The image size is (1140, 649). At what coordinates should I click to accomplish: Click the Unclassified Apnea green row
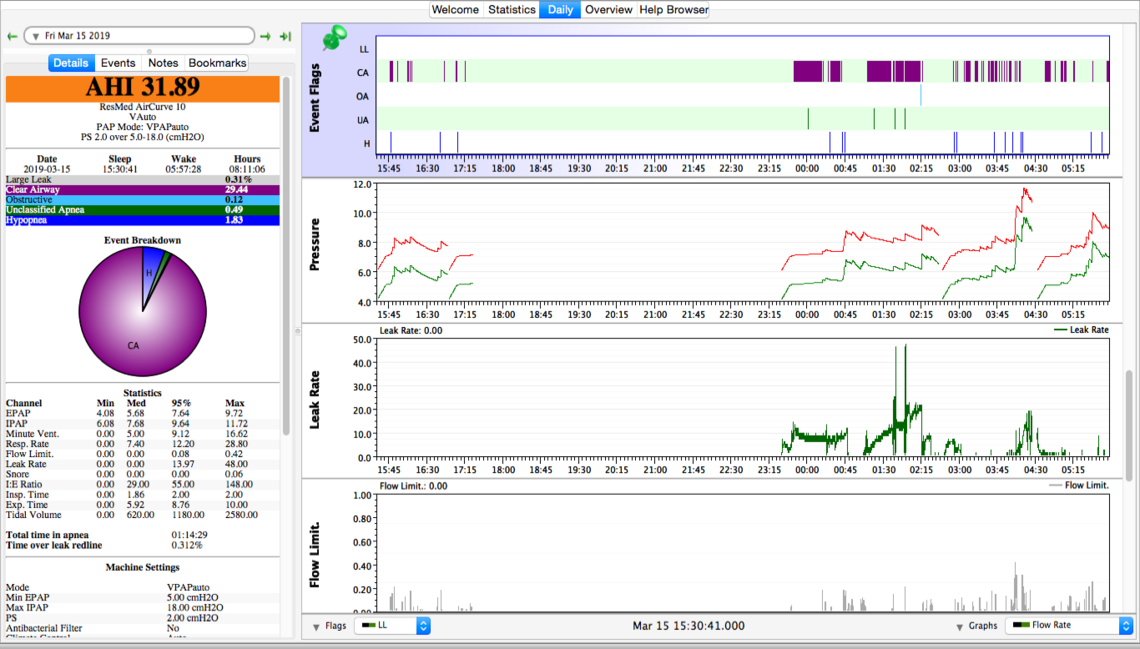(x=142, y=210)
